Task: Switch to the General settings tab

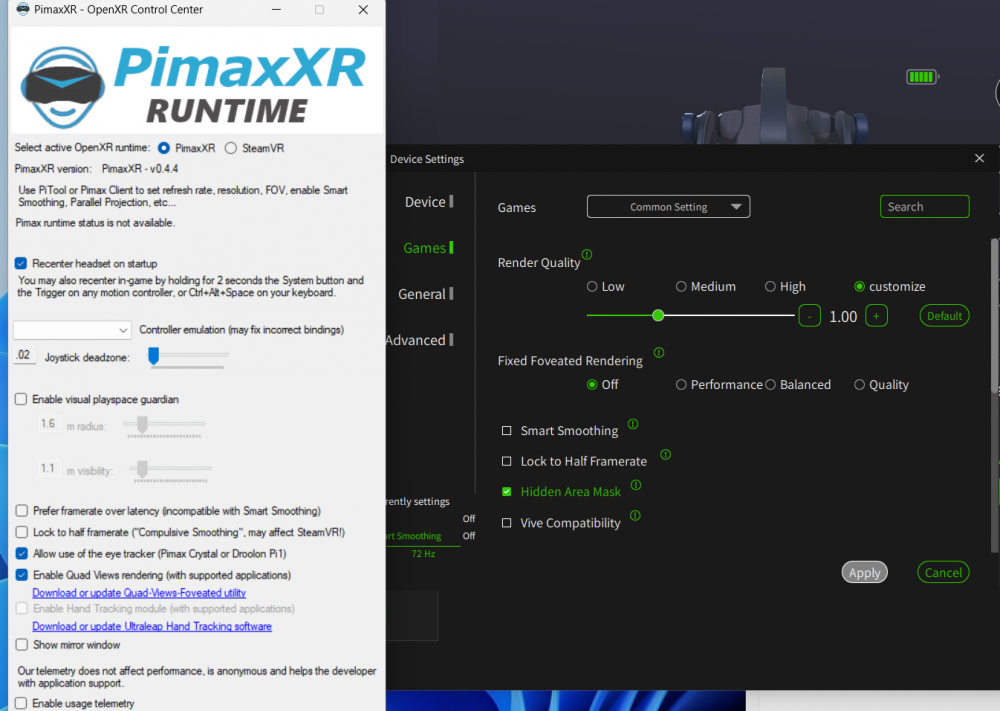Action: 422,294
